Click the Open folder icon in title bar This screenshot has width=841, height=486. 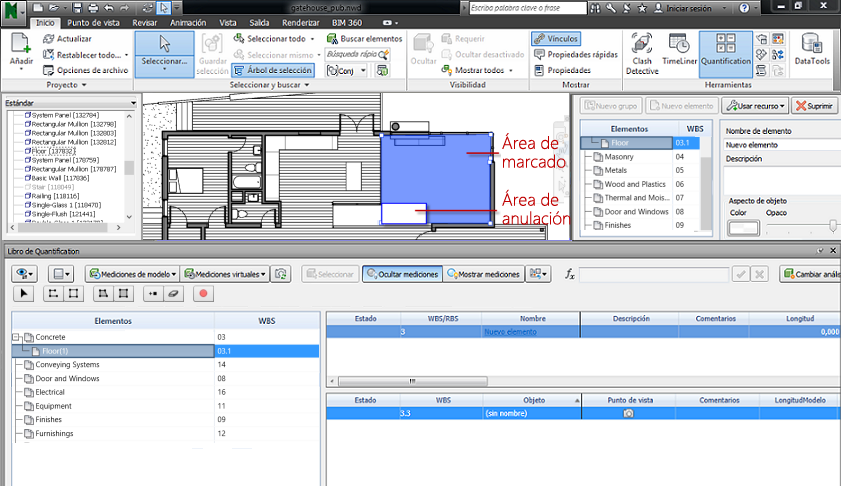pyautogui.click(x=54, y=8)
